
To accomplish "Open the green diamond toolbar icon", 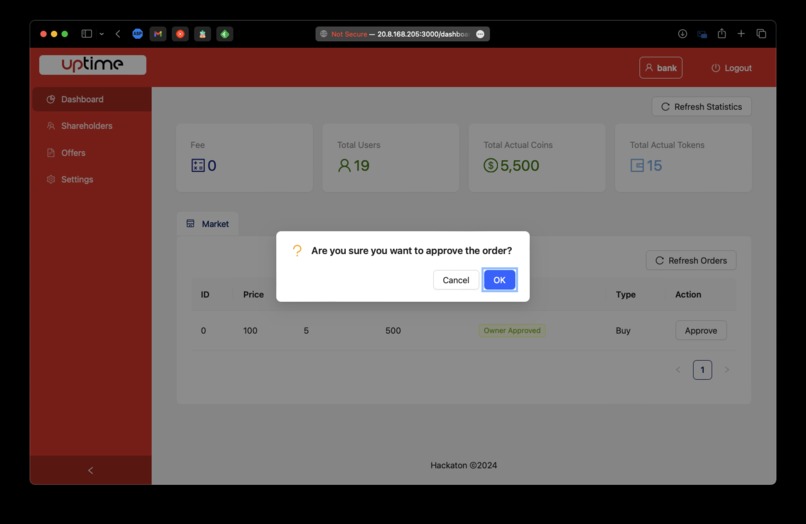I will [x=225, y=34].
